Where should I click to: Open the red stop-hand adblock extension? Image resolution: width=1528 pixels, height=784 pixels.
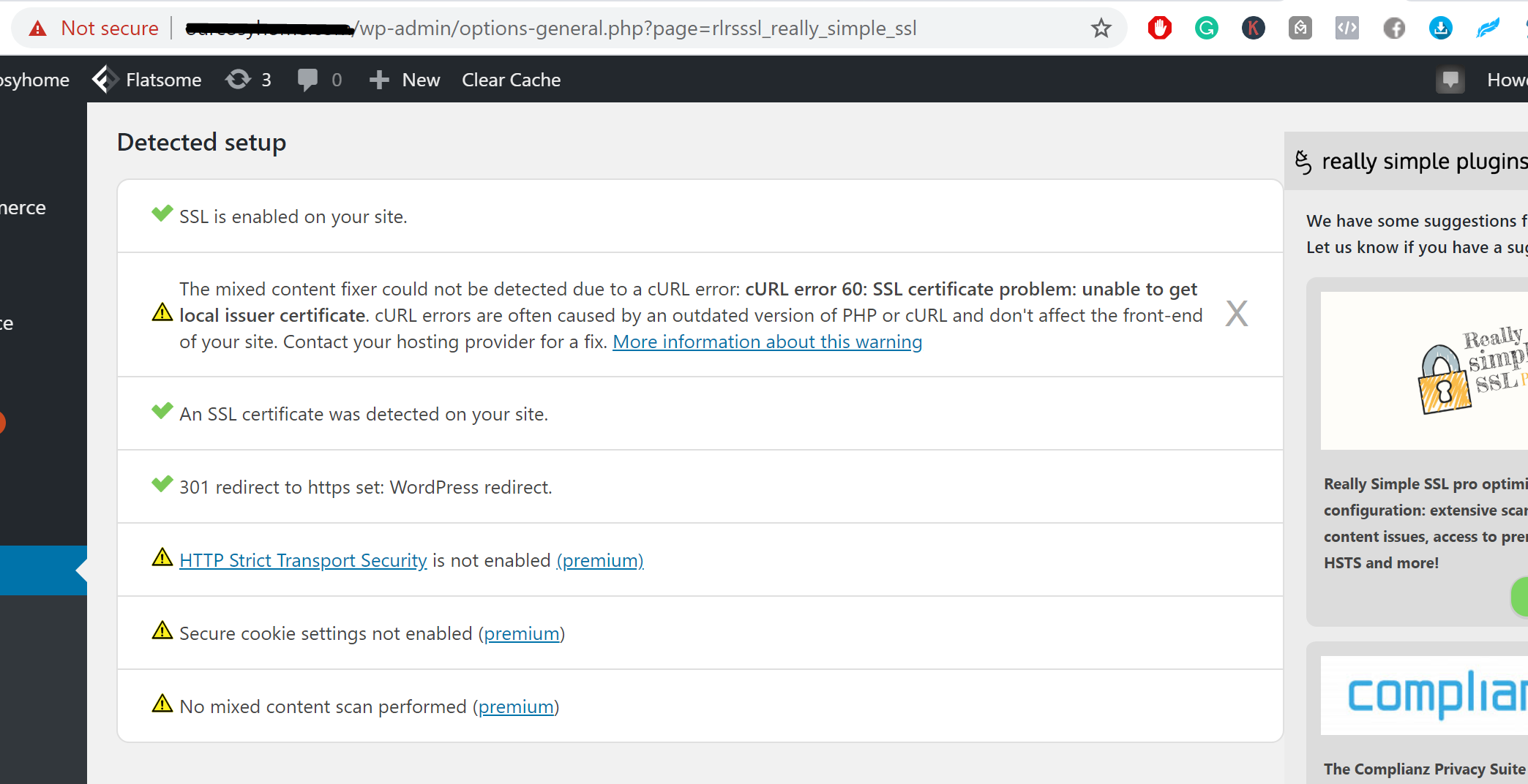tap(1159, 29)
